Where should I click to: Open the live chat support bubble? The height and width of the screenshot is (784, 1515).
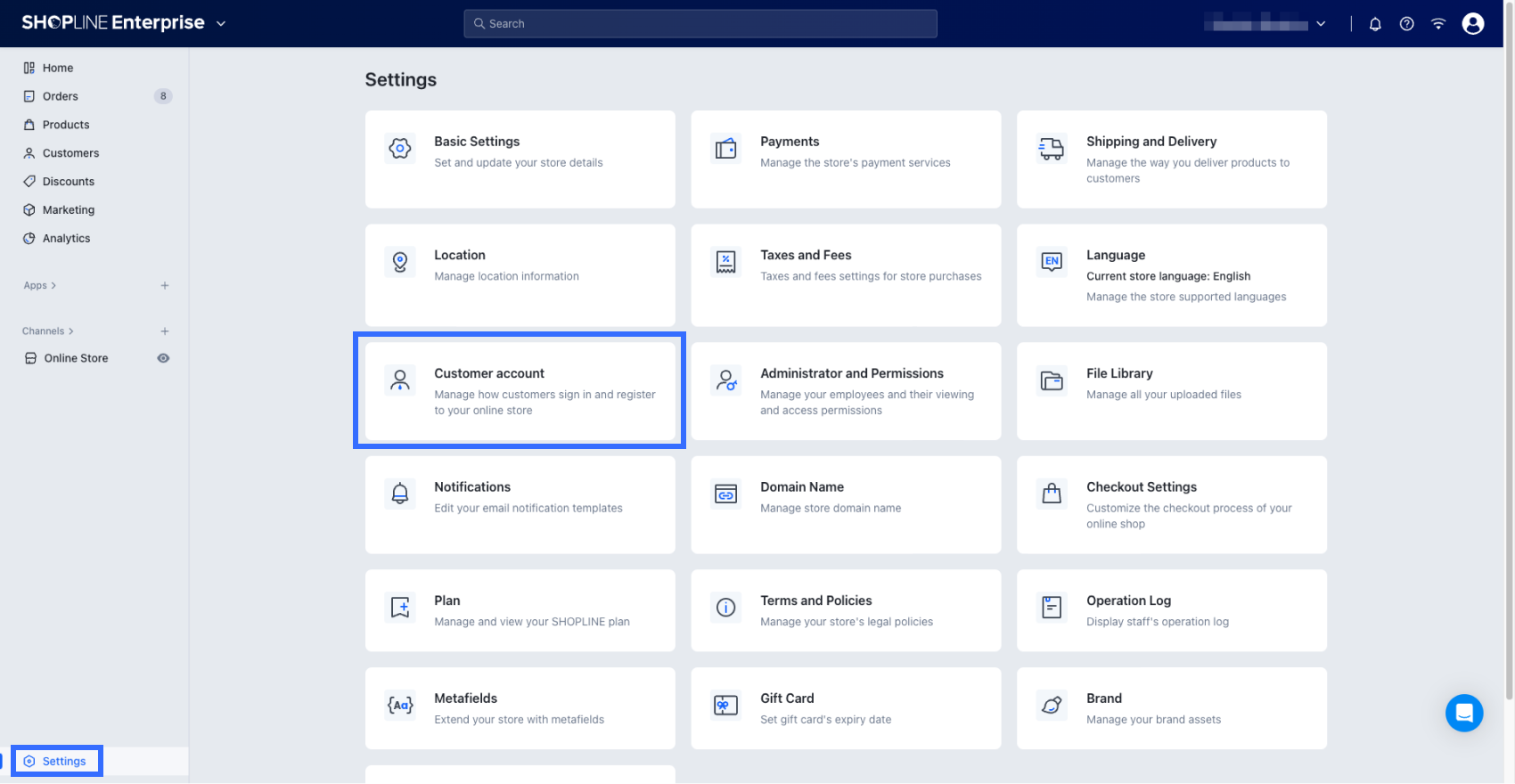click(x=1463, y=713)
